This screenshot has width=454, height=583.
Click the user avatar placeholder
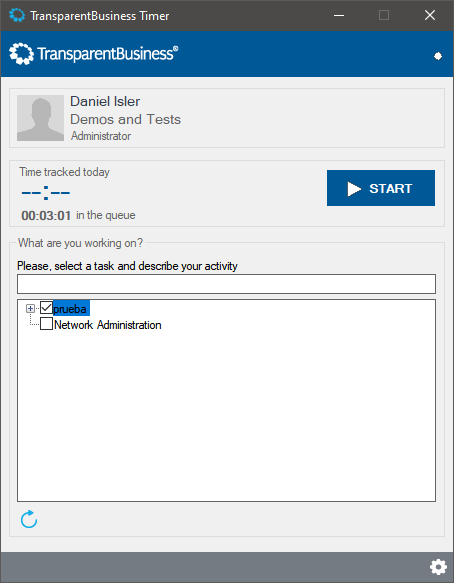click(40, 118)
